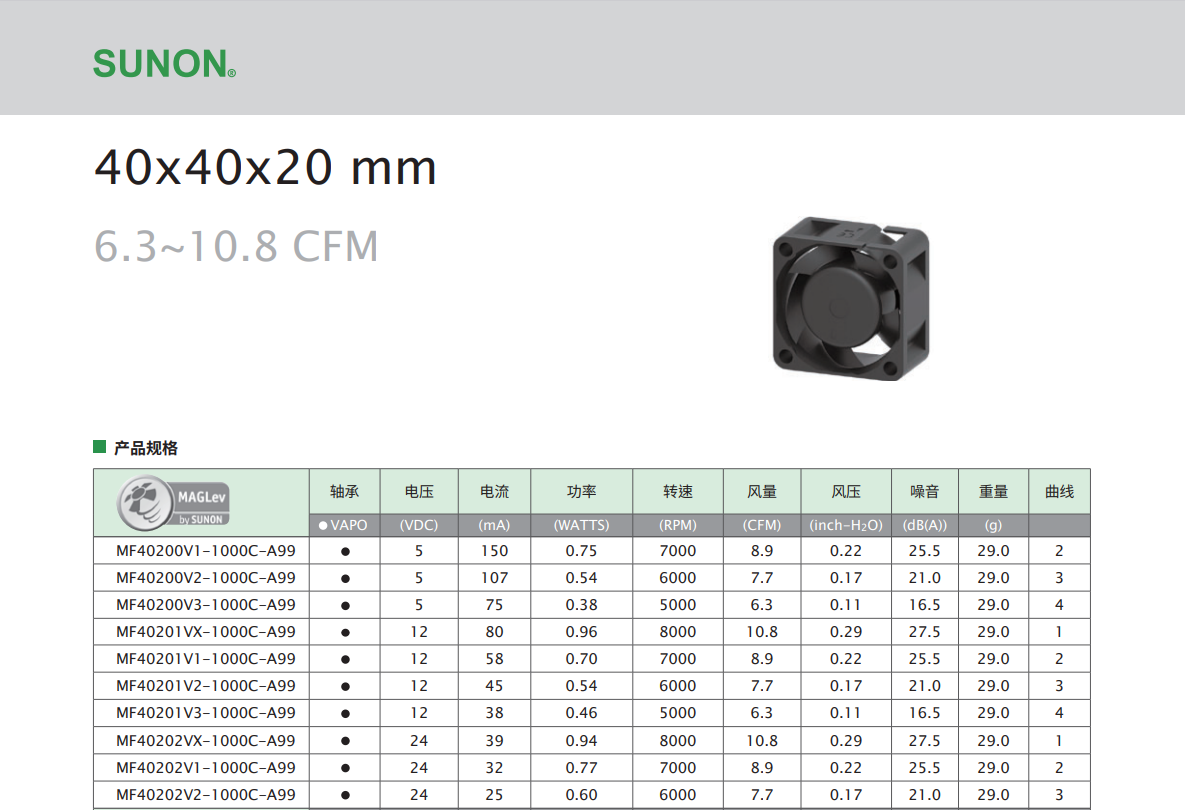
Task: Click the "轴承" column header
Action: coord(345,492)
